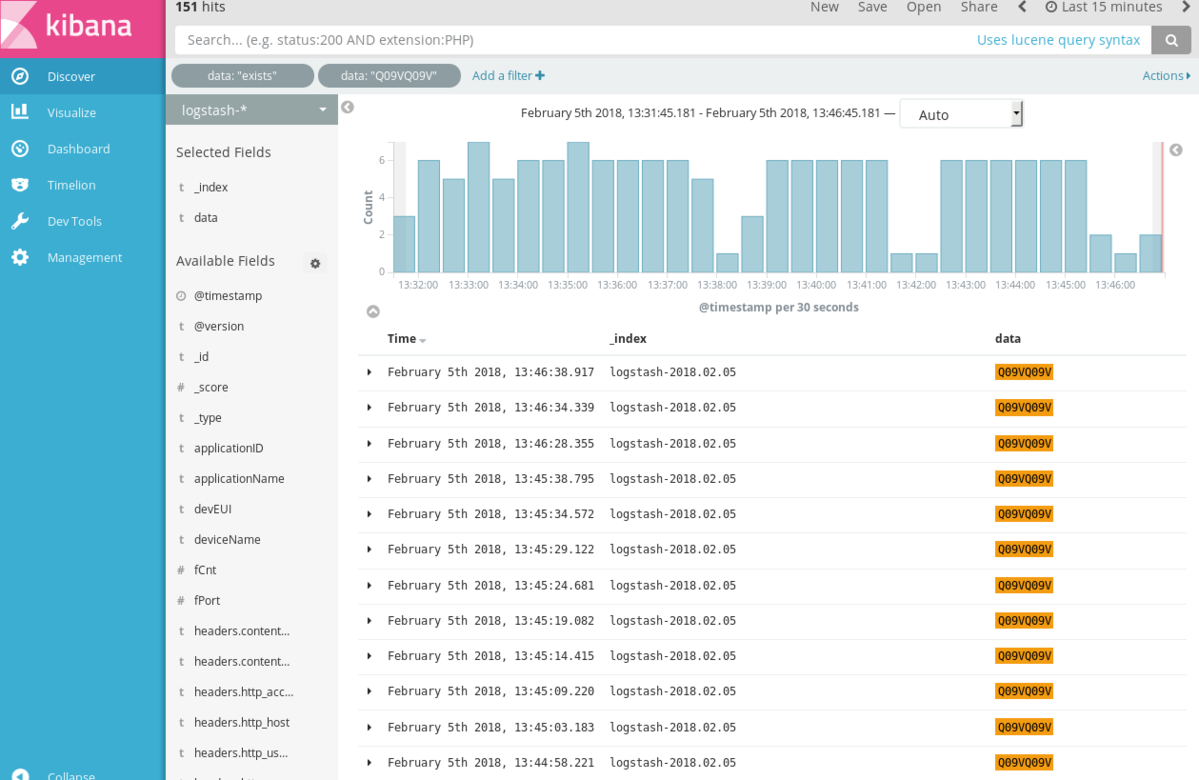Click the Lucene search input field

click(x=570, y=40)
